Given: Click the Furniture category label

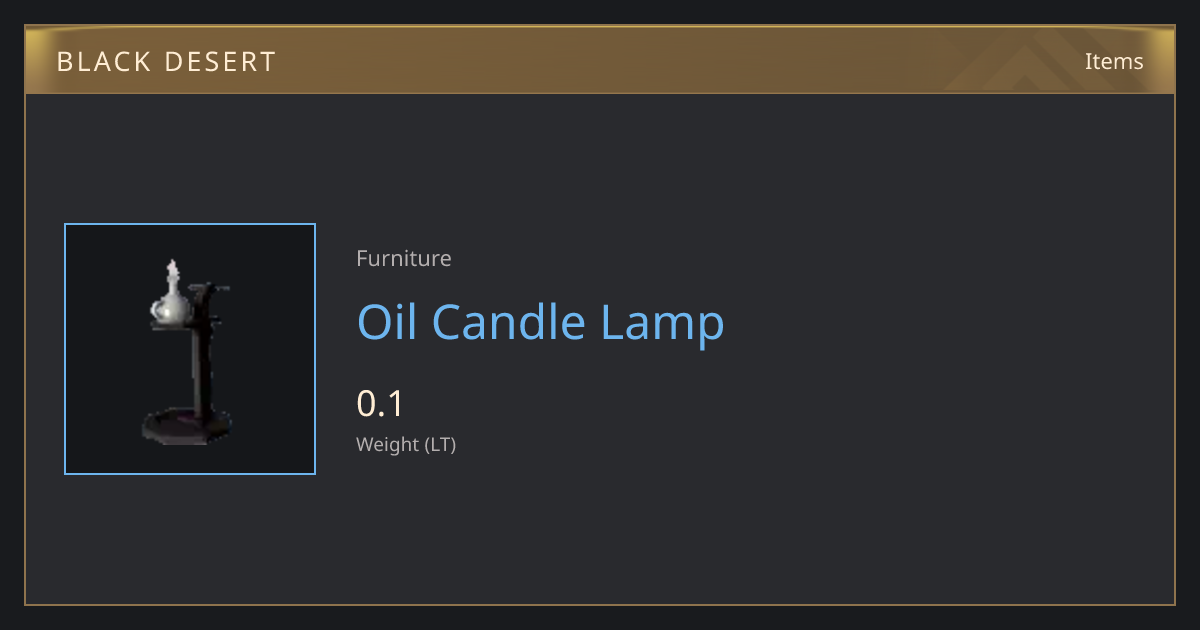Looking at the screenshot, I should [404, 258].
